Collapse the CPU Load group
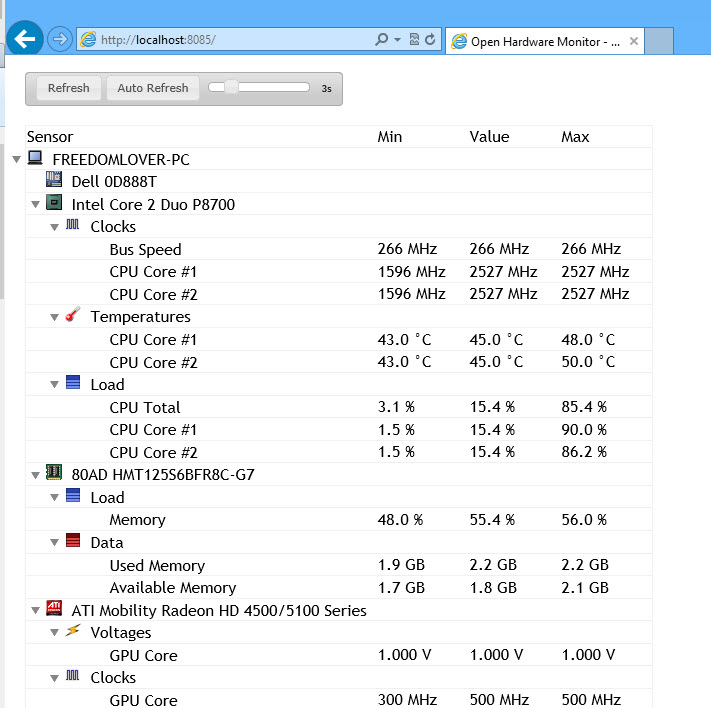The image size is (711, 708). 54,385
